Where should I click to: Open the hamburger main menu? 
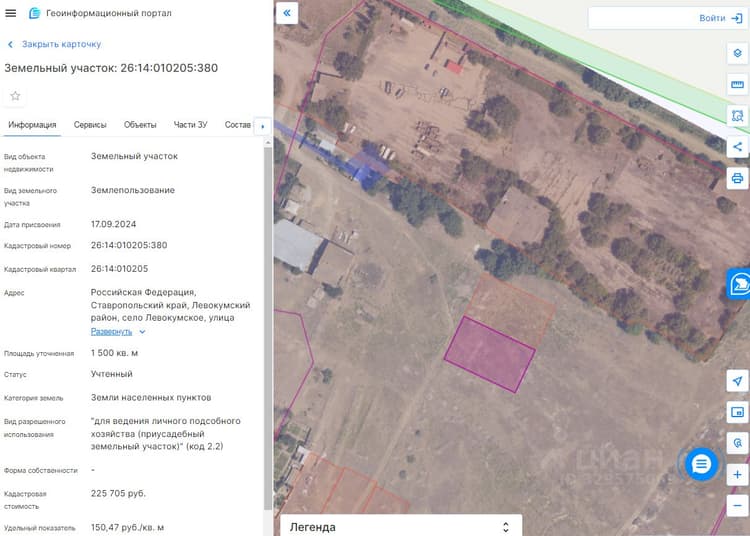click(x=11, y=13)
